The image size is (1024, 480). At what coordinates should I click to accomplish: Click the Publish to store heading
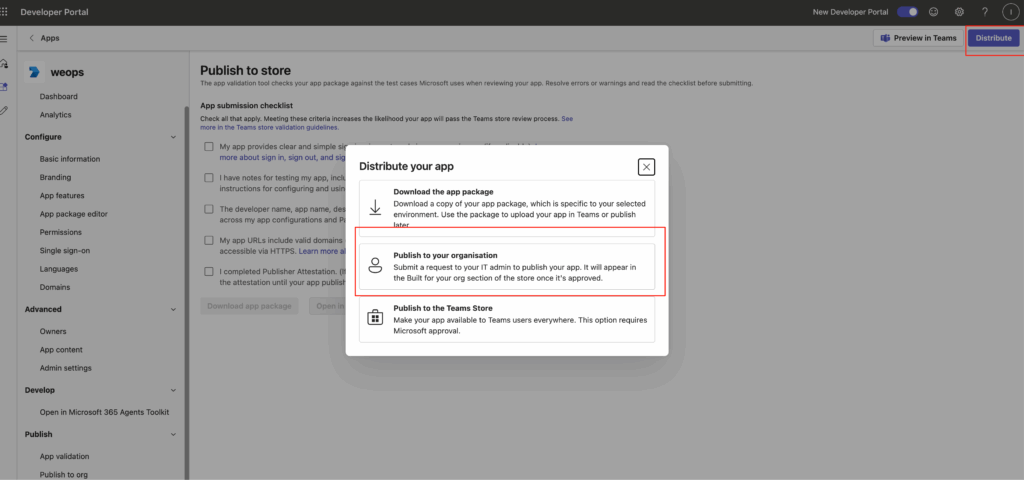(246, 71)
